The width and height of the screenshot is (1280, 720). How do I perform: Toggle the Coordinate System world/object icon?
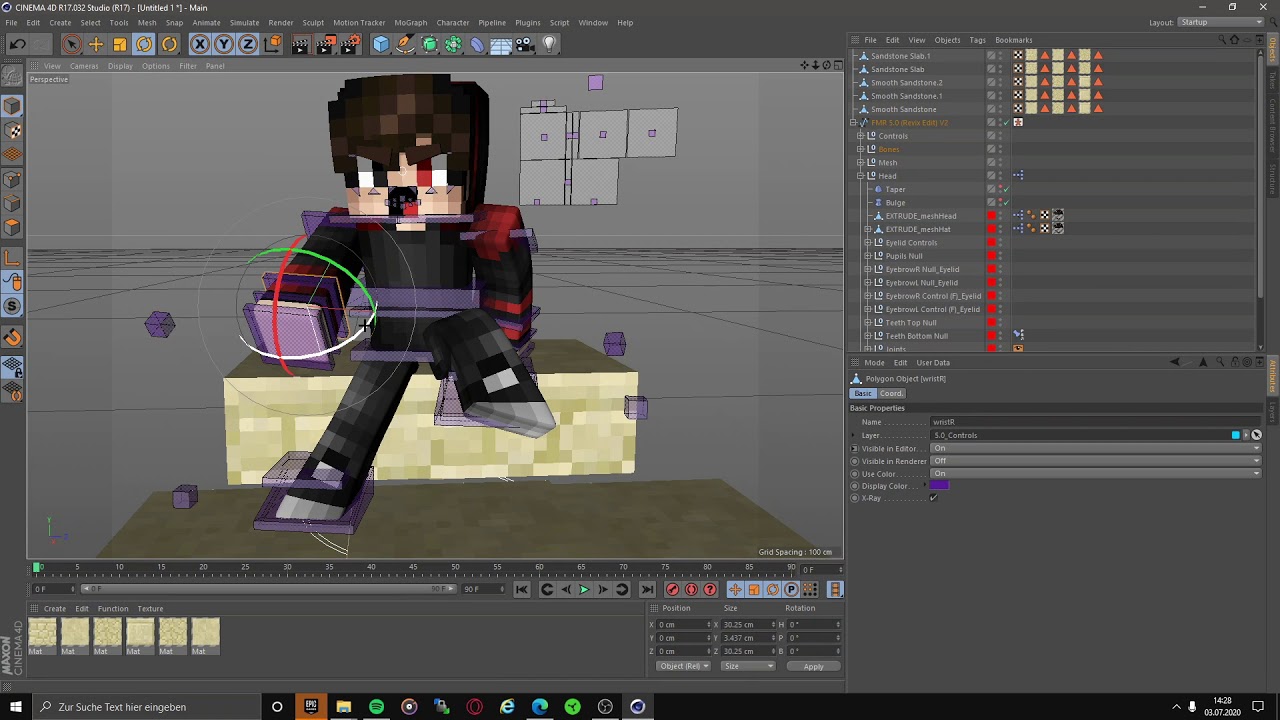(272, 44)
